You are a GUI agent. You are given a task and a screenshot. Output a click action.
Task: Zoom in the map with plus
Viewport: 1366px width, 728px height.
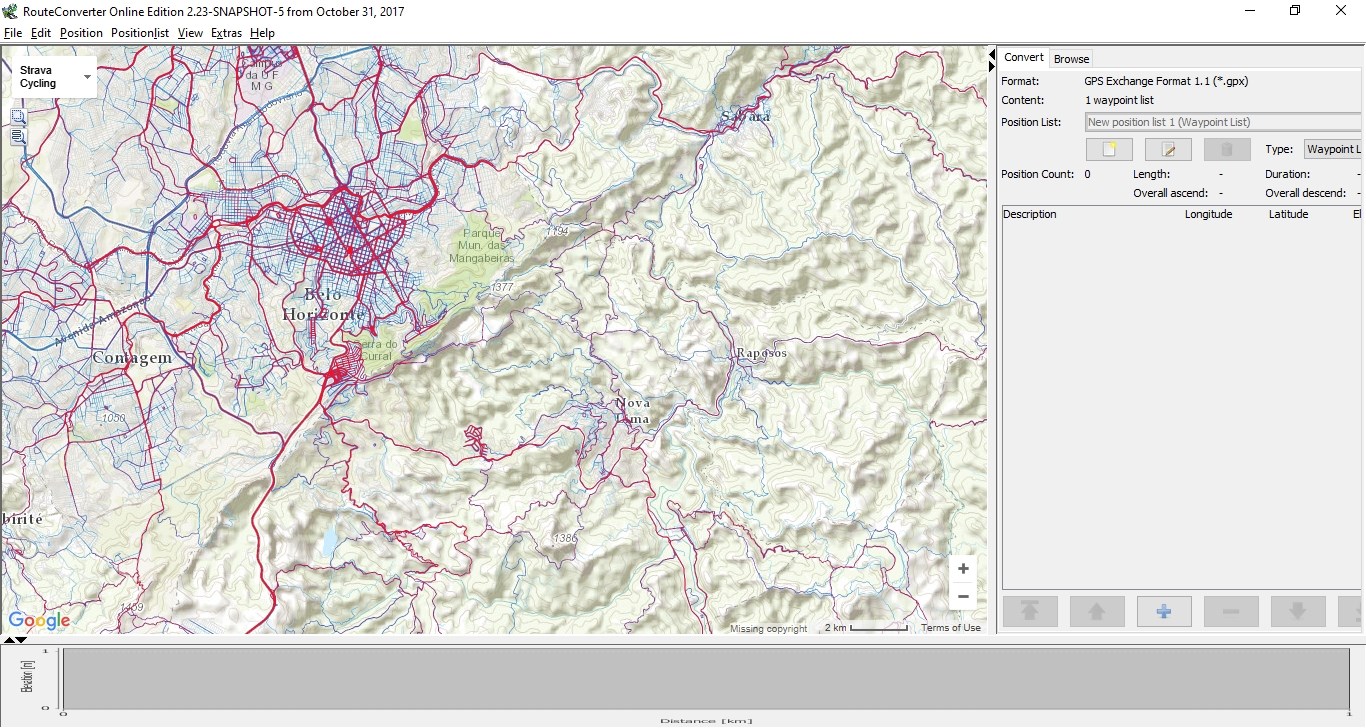[x=962, y=568]
